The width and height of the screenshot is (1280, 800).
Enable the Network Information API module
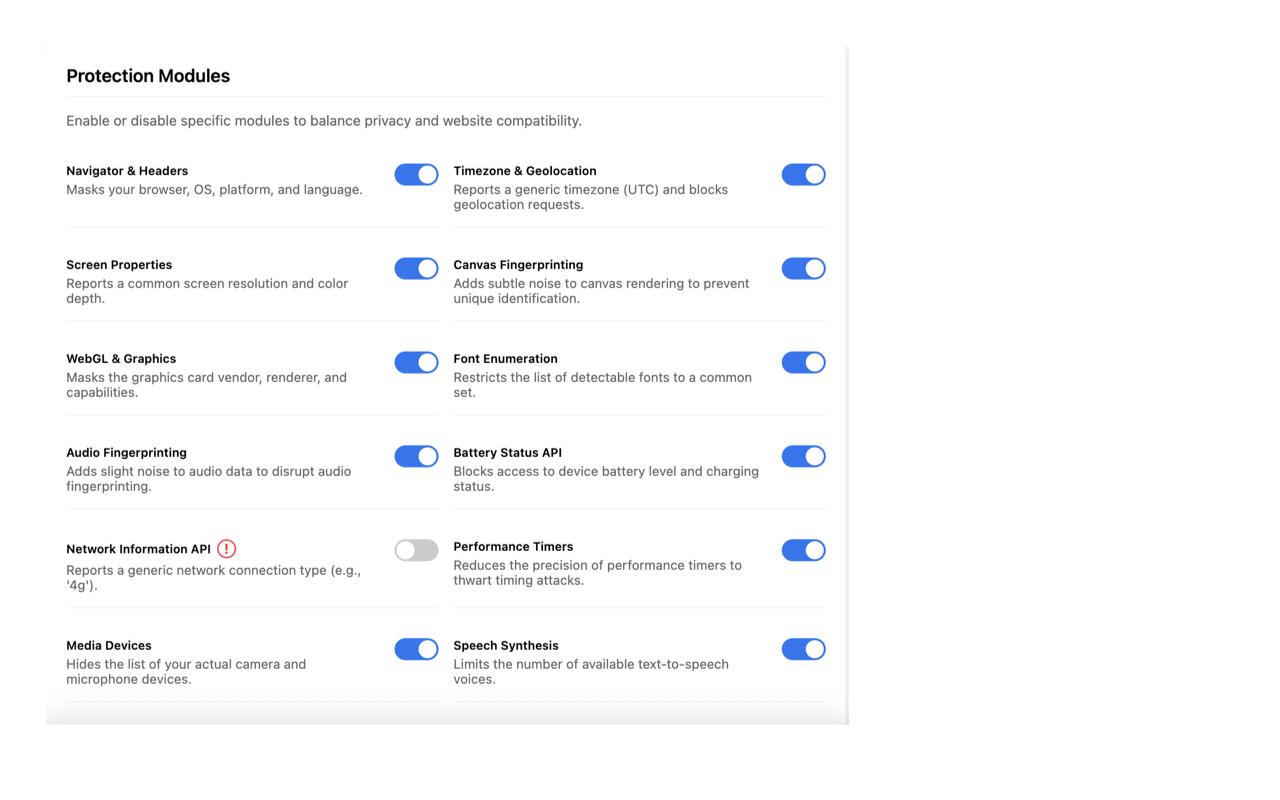416,550
